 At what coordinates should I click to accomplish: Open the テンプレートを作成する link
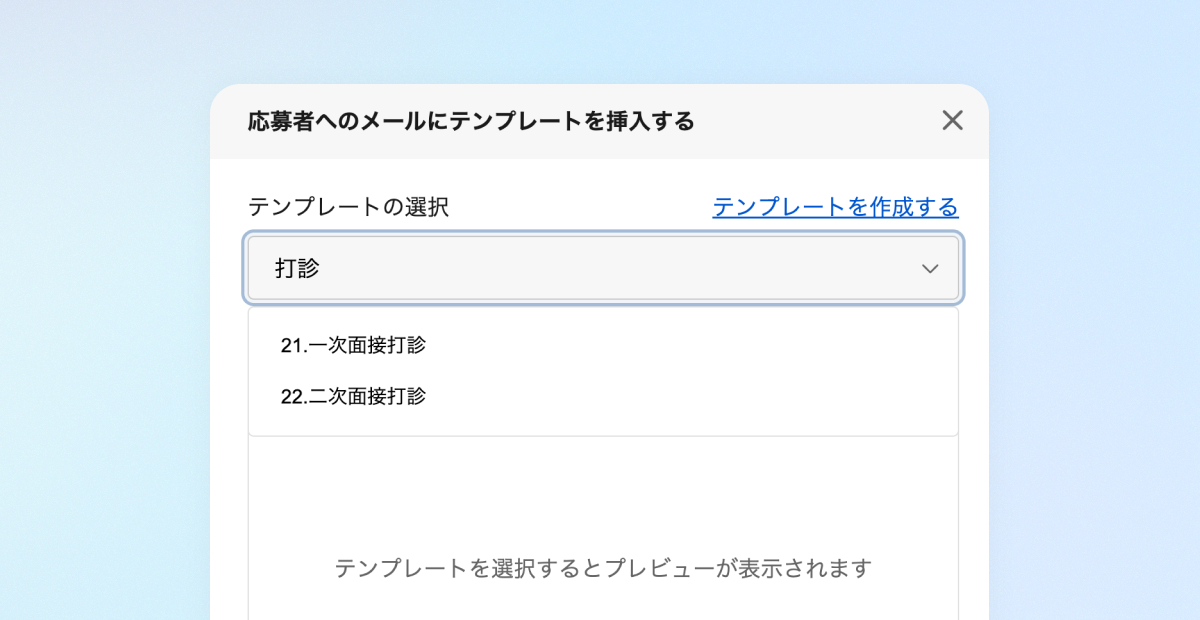[835, 207]
